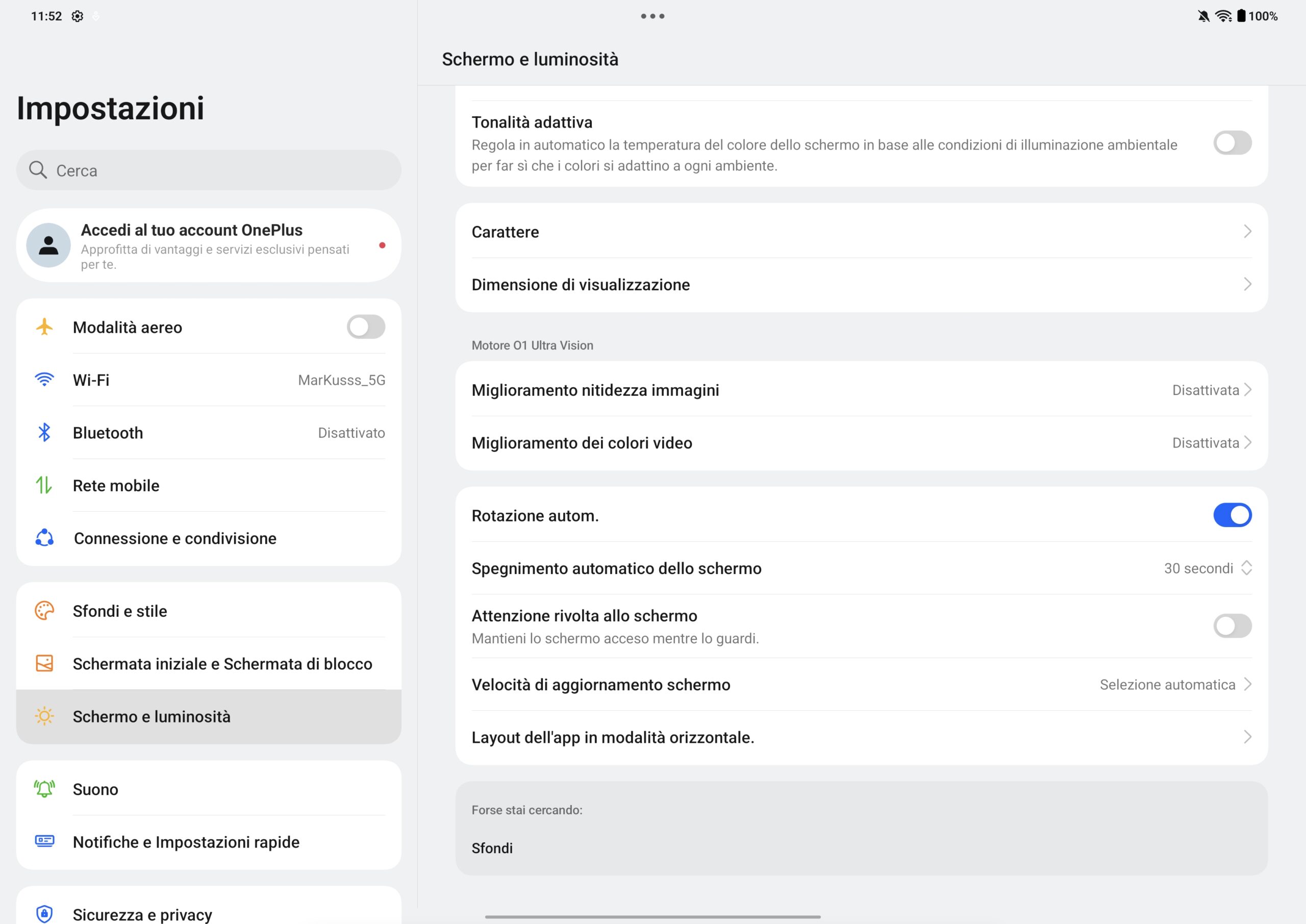Screen dimensions: 1306x924
Task: Tap Forse stai cercando heading
Action: 526,810
